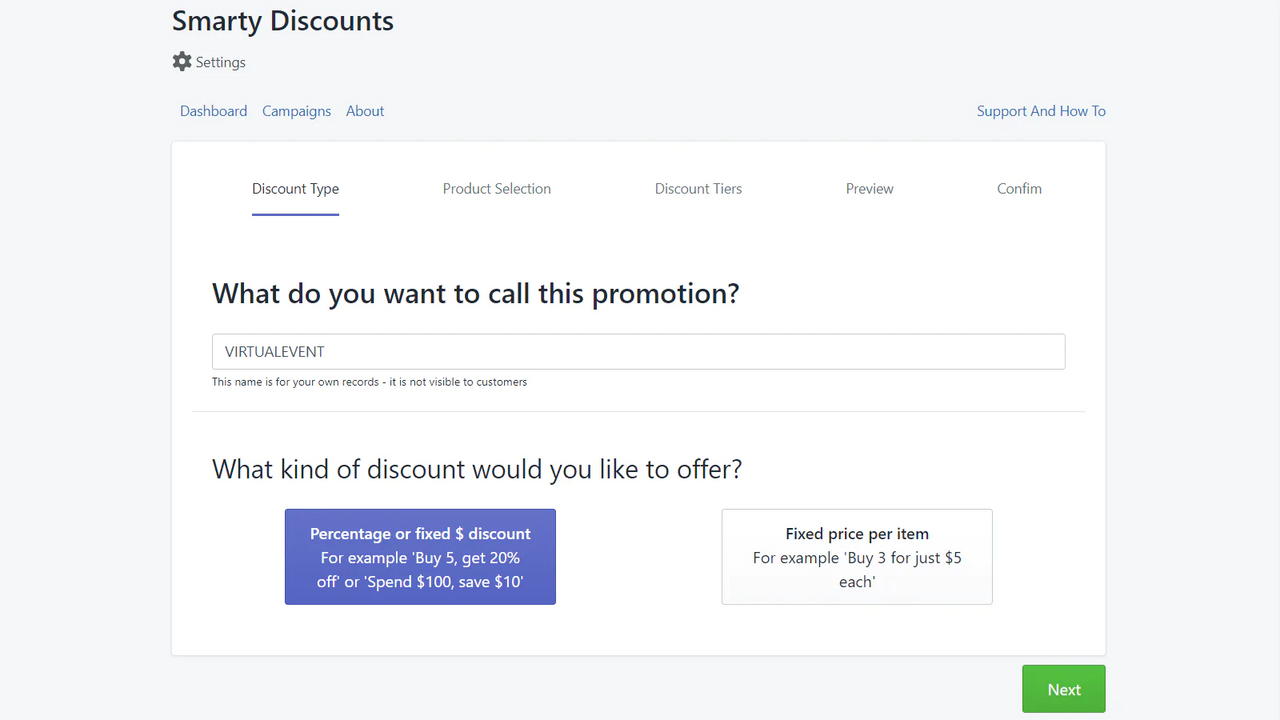The height and width of the screenshot is (720, 1280).
Task: Click the green Next button
Action: tap(1063, 689)
